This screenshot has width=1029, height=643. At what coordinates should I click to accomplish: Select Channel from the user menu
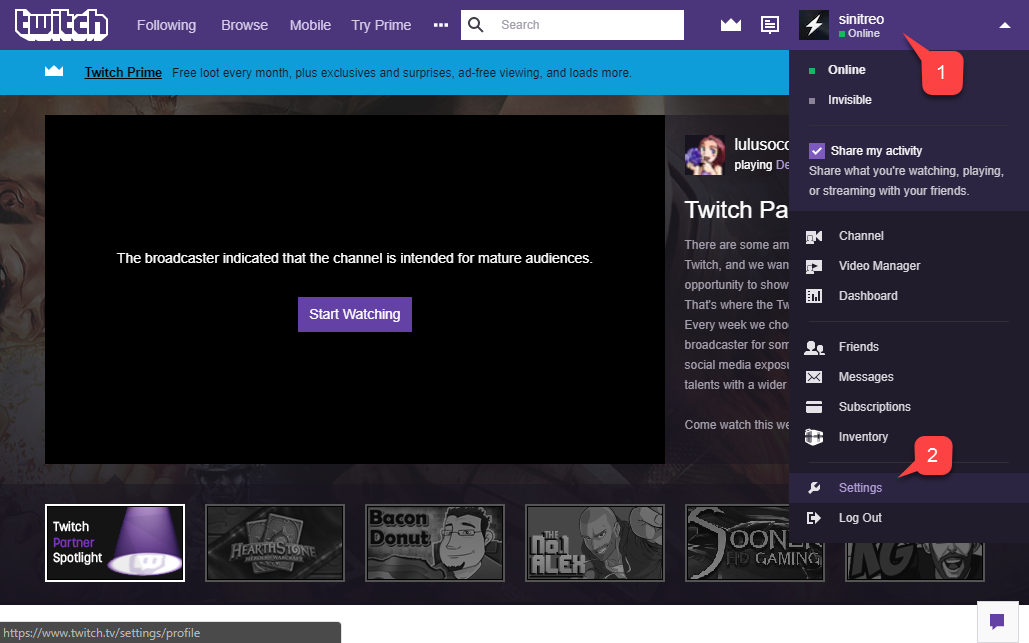pyautogui.click(x=861, y=236)
